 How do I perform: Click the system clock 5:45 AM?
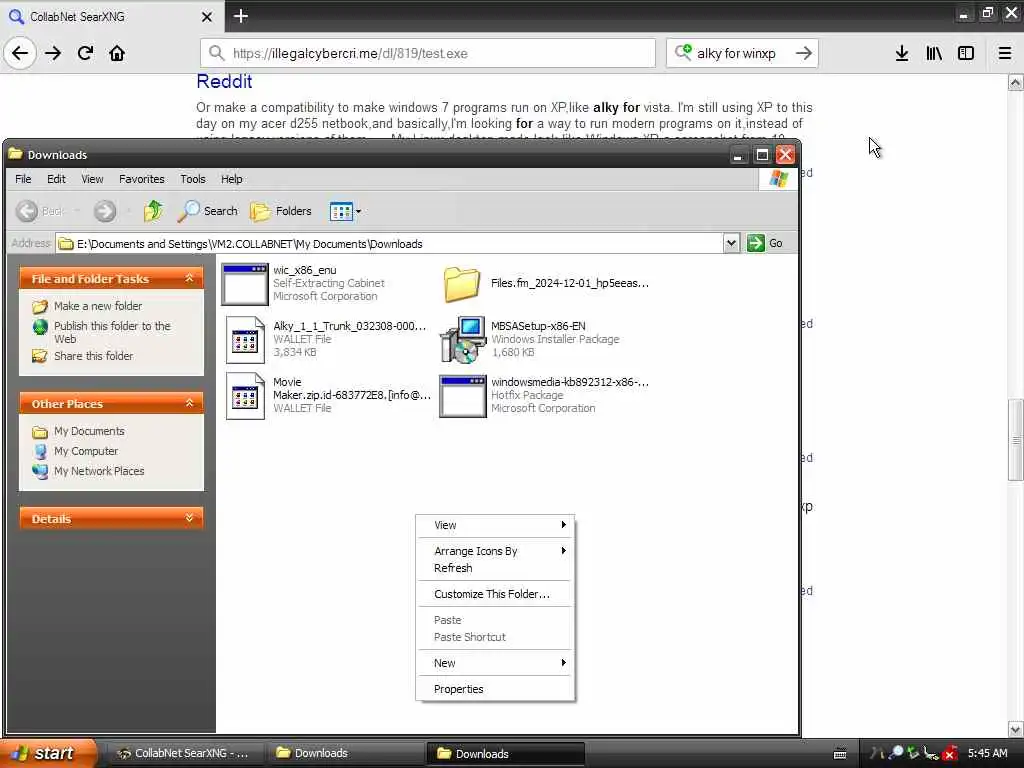click(x=987, y=753)
